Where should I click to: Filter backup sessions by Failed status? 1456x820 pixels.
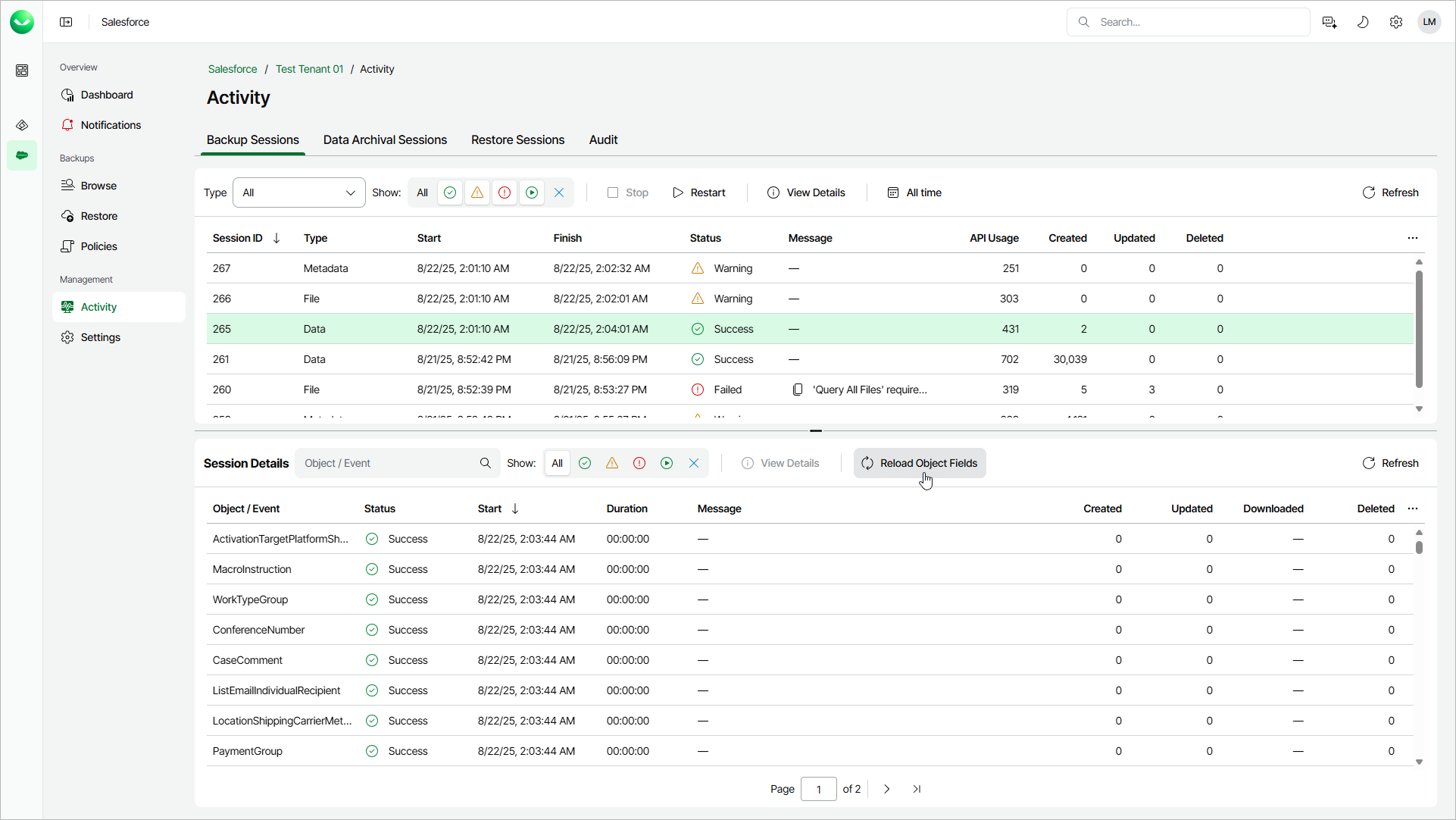pyautogui.click(x=505, y=192)
